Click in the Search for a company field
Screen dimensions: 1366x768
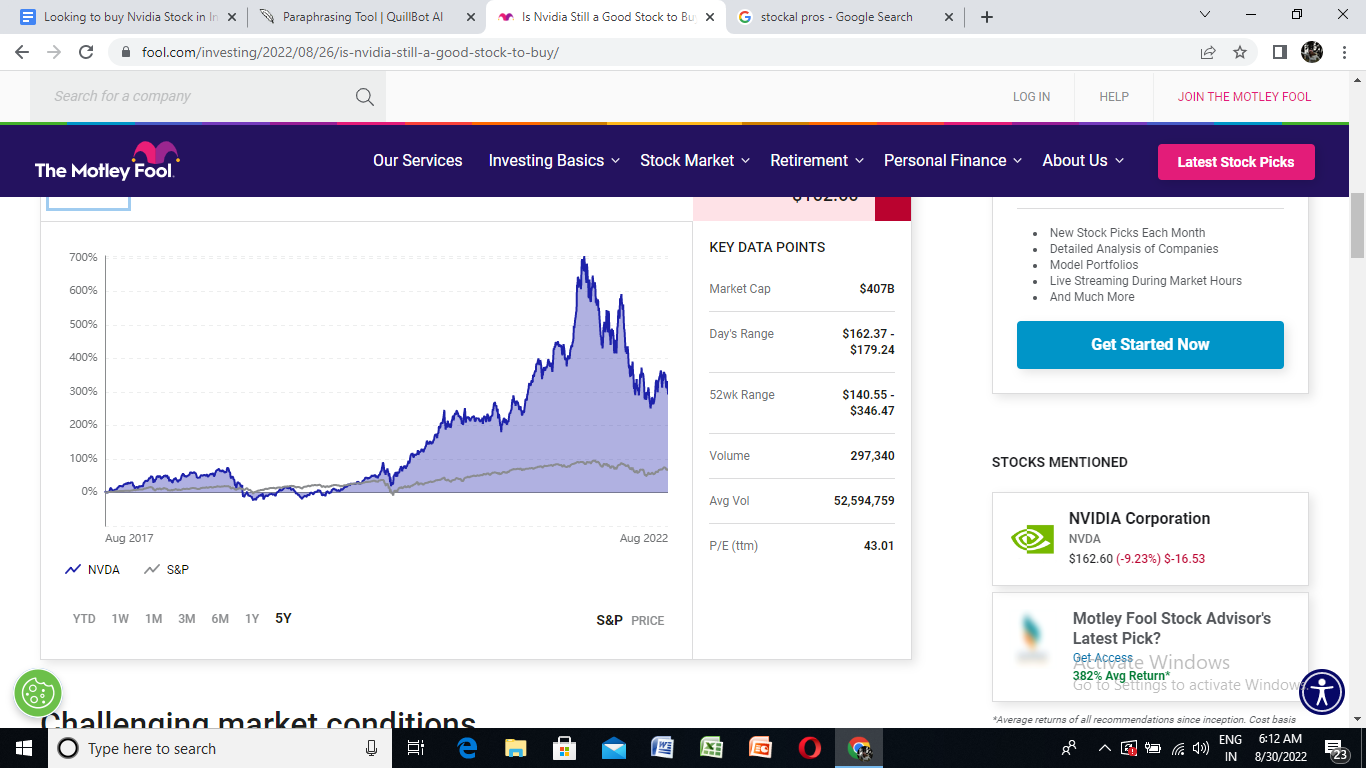click(208, 97)
